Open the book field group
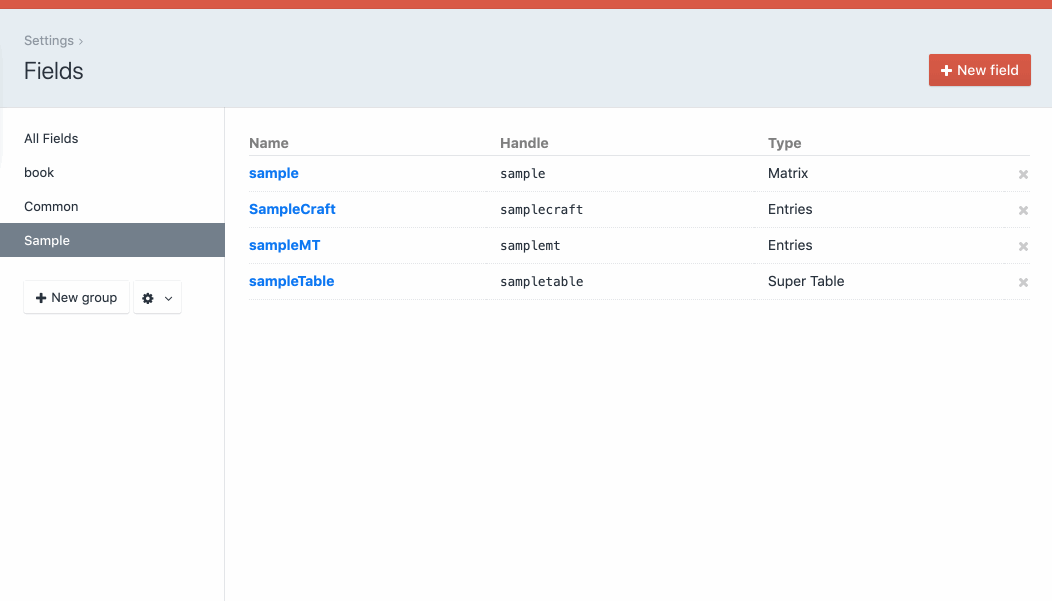This screenshot has height=601, width=1052. tap(39, 172)
